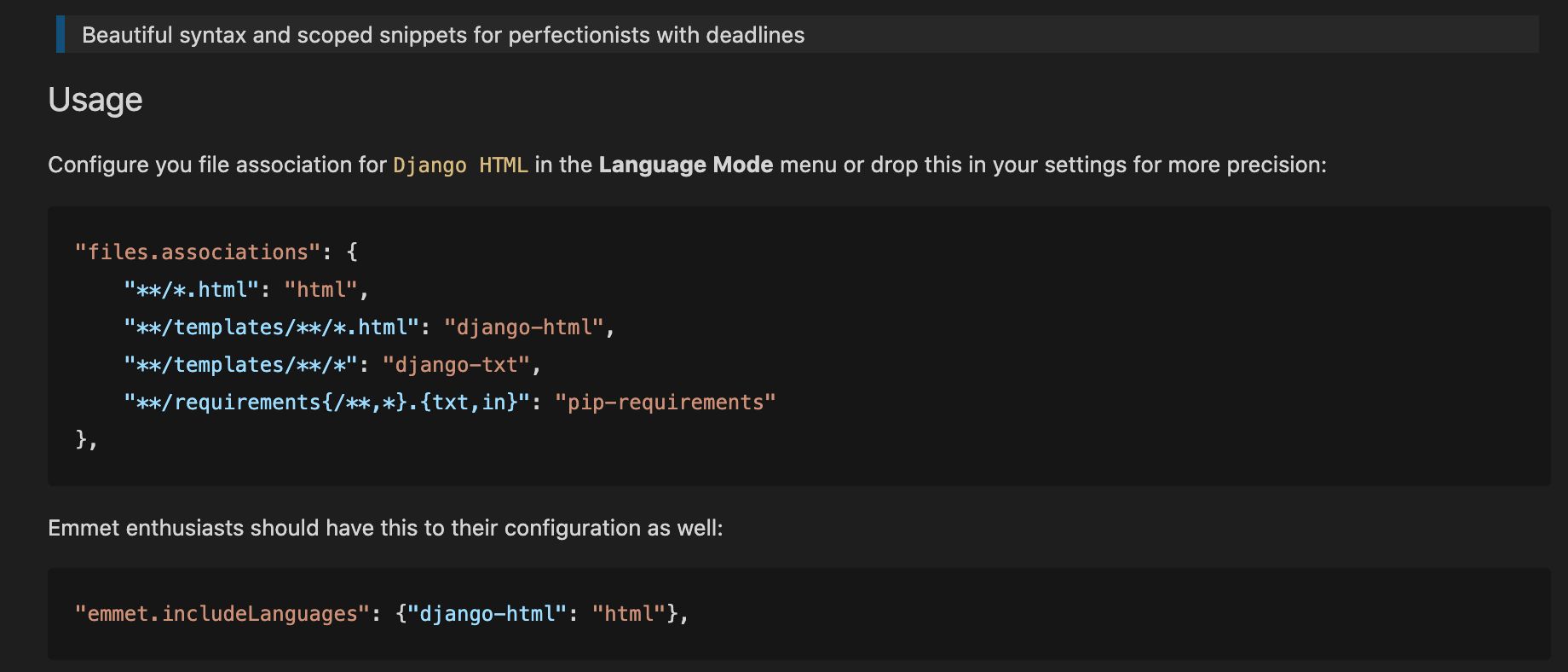This screenshot has height=672, width=1568.
Task: Click the "html" value after "**/*.html"
Action: click(x=320, y=290)
